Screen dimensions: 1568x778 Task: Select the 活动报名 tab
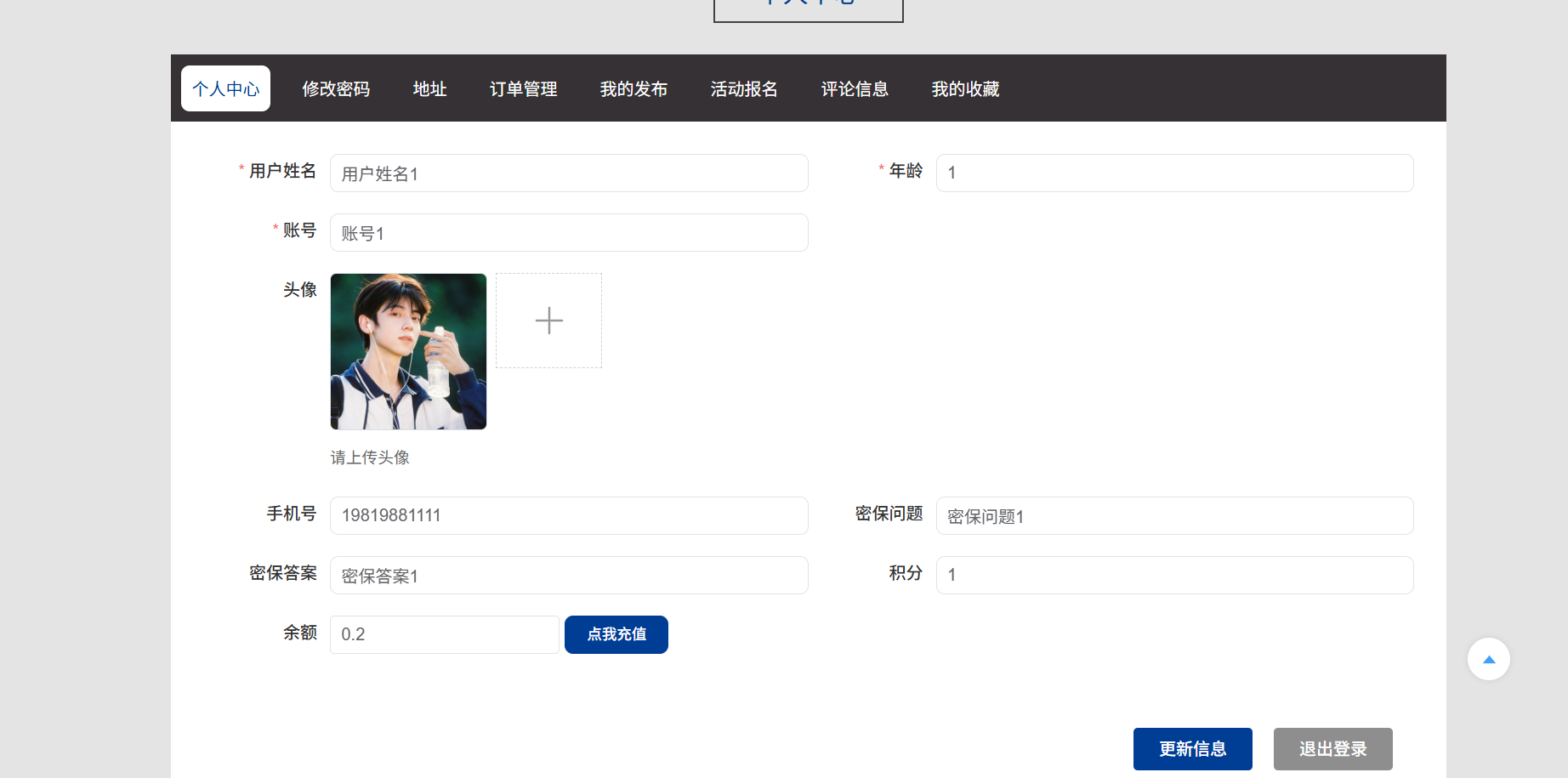pyautogui.click(x=744, y=88)
